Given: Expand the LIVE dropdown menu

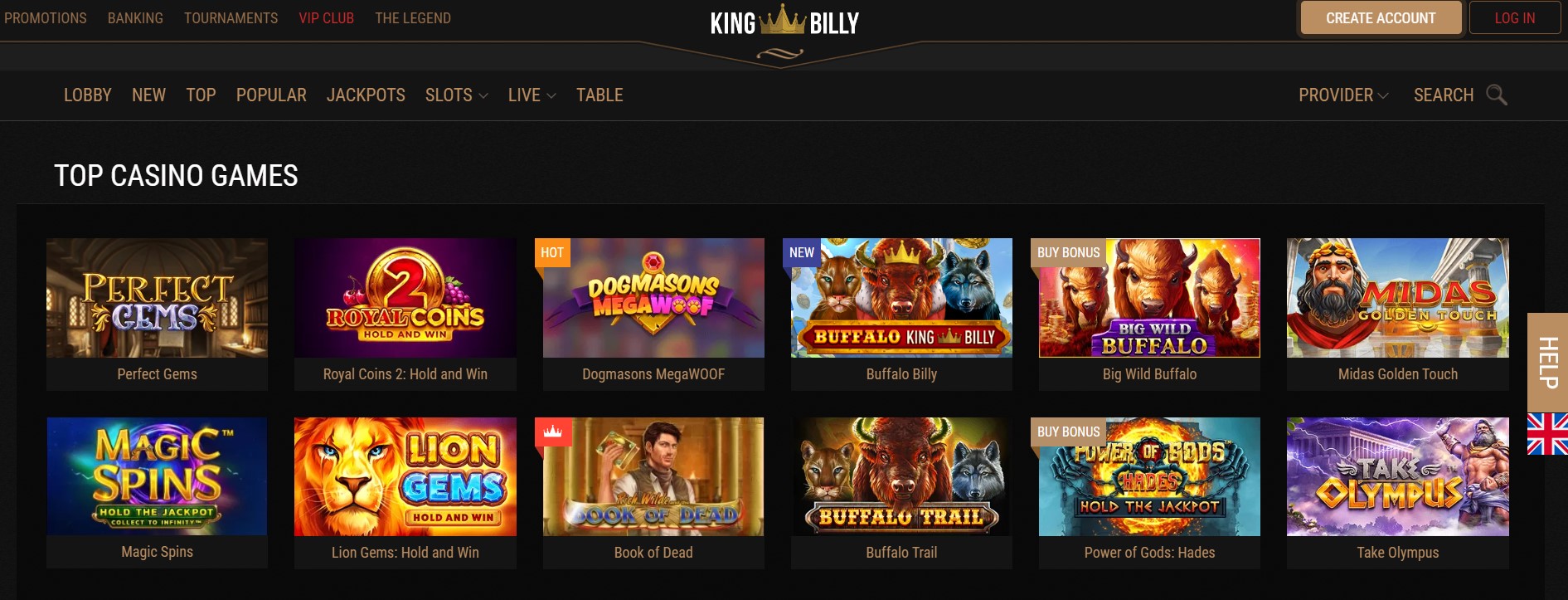Looking at the screenshot, I should tap(532, 95).
